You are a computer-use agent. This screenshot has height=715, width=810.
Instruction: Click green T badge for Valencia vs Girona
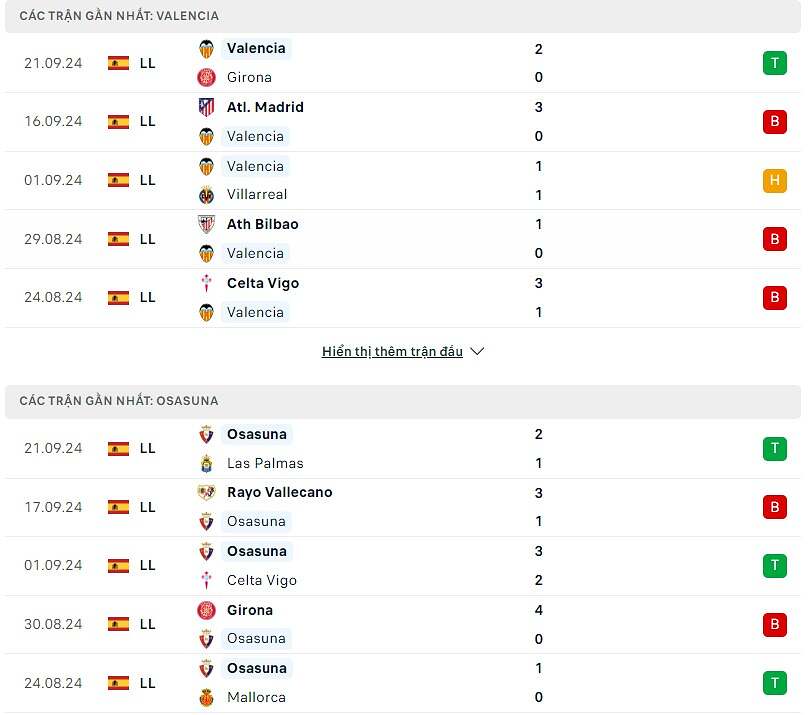pyautogui.click(x=774, y=63)
